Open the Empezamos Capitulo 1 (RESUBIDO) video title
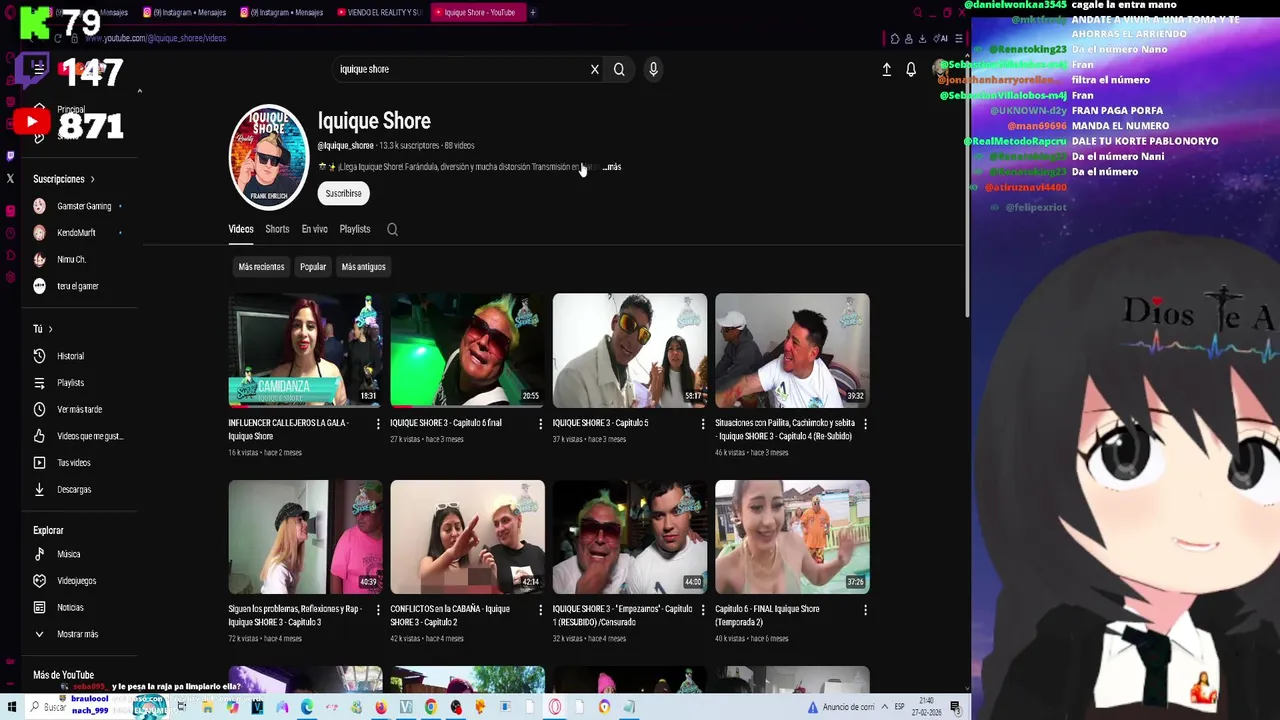The image size is (1280, 720). (622, 615)
